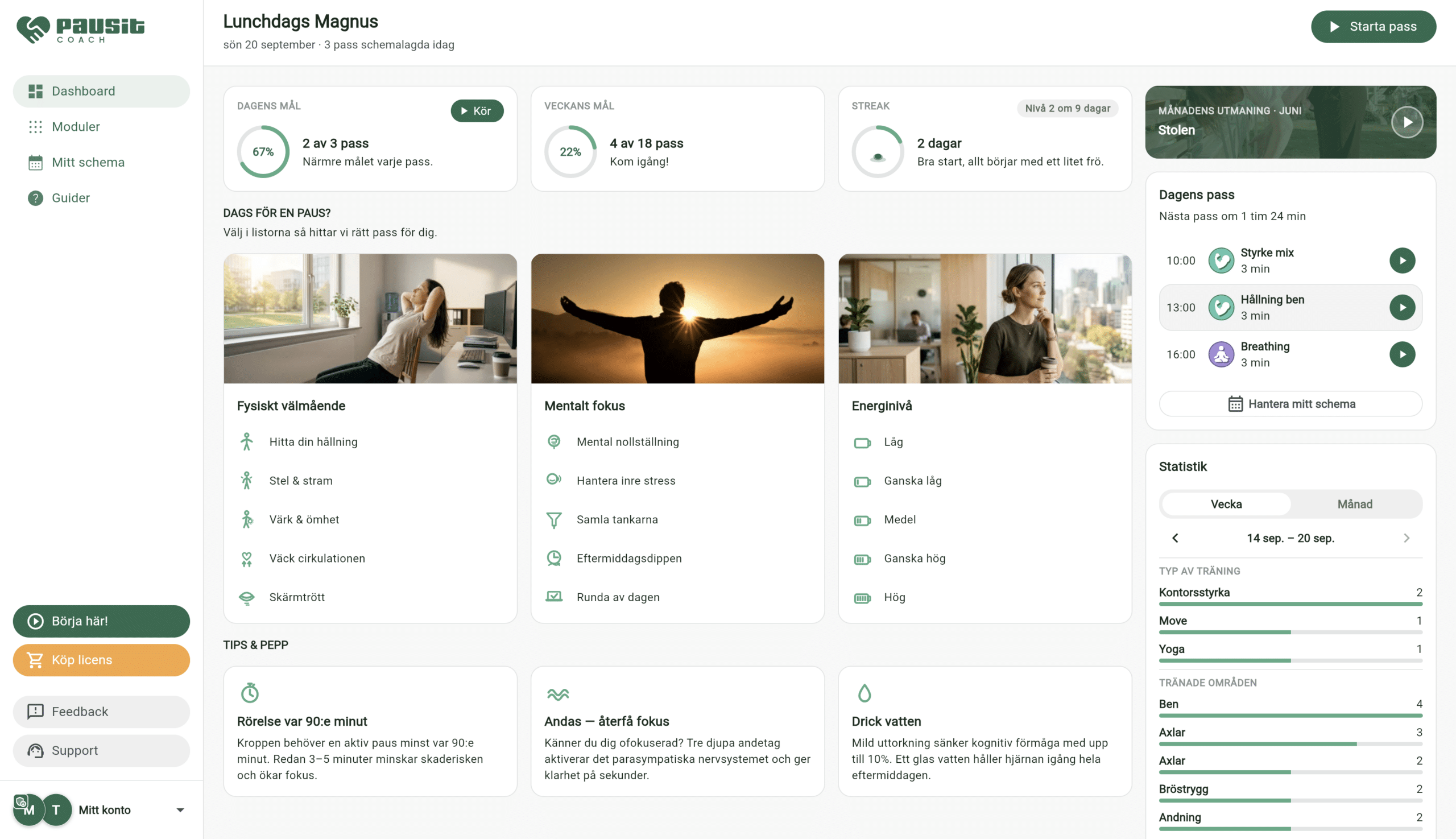
Task: Open the Moduler grid icon in sidebar
Action: click(36, 127)
